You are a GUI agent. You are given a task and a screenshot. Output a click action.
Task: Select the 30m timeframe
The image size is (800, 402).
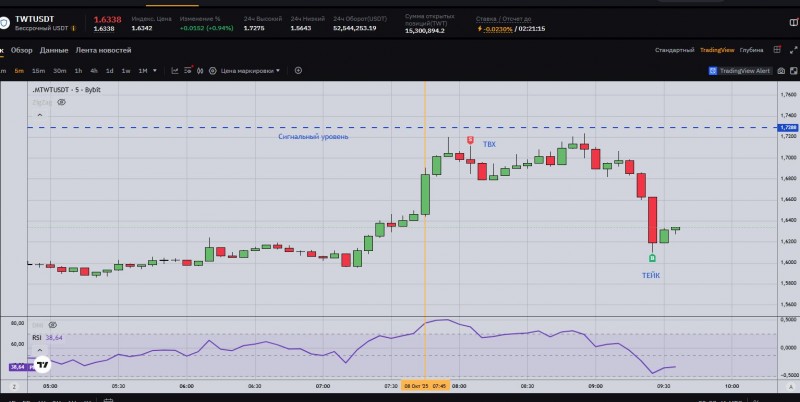click(x=60, y=71)
